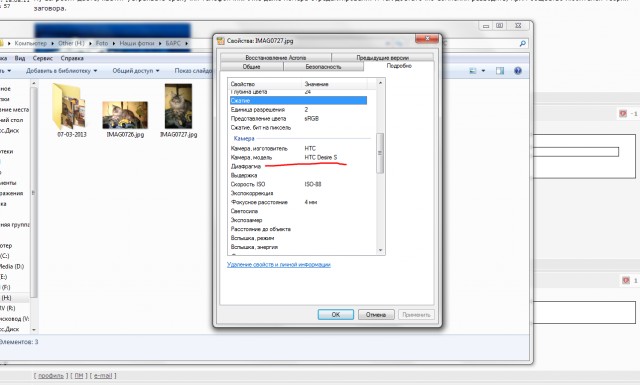640x385 pixels.
Task: Open the Предыдущие версии tab
Action: click(382, 58)
